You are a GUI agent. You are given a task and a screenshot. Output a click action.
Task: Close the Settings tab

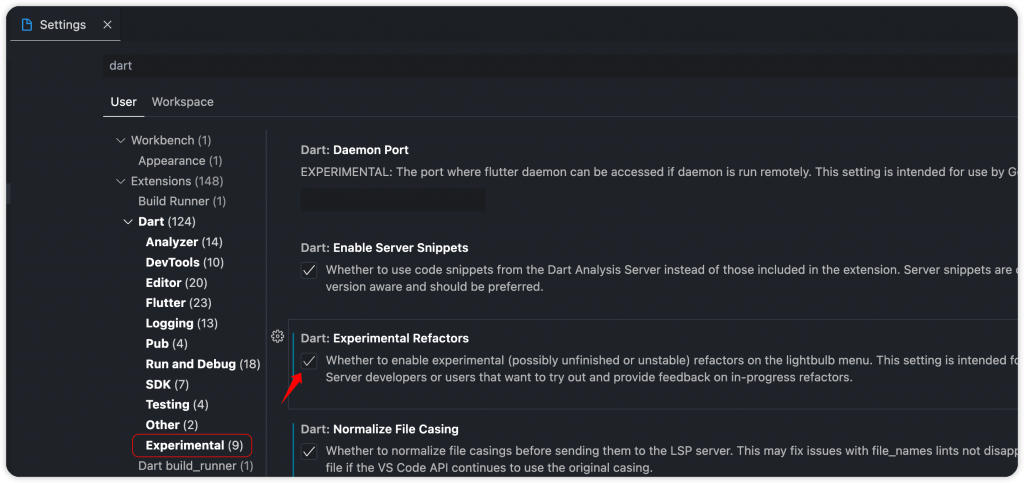click(108, 25)
